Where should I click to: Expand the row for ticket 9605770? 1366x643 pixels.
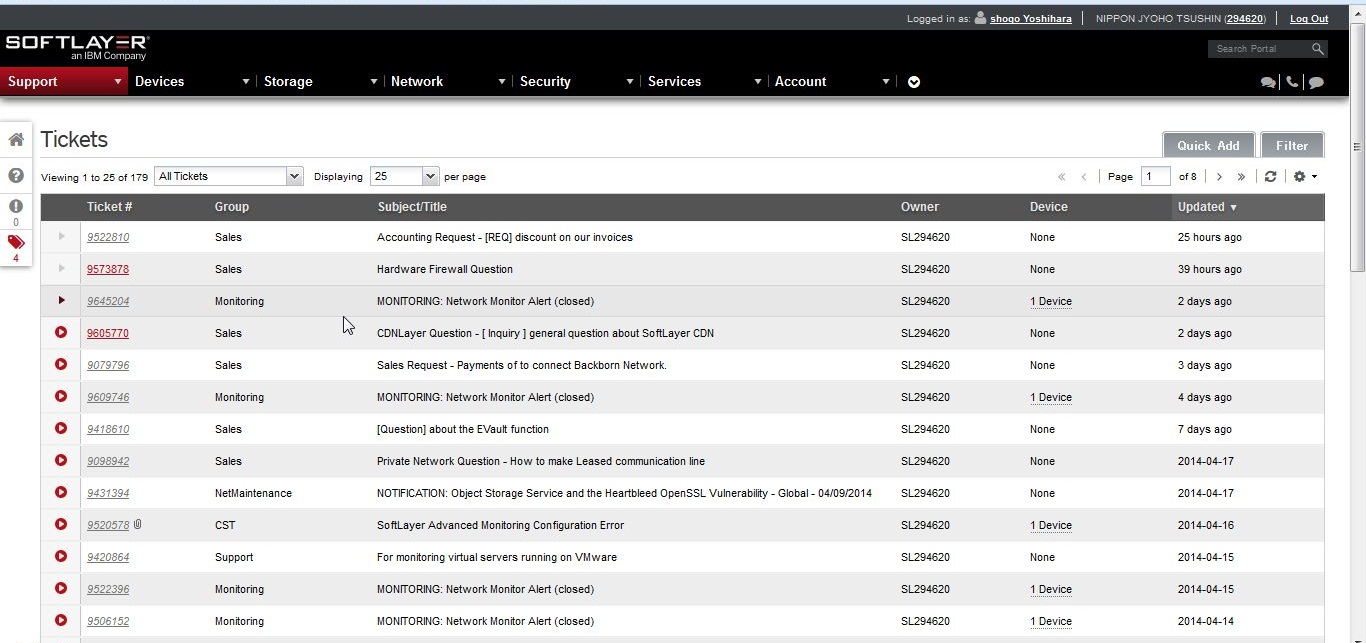point(61,332)
